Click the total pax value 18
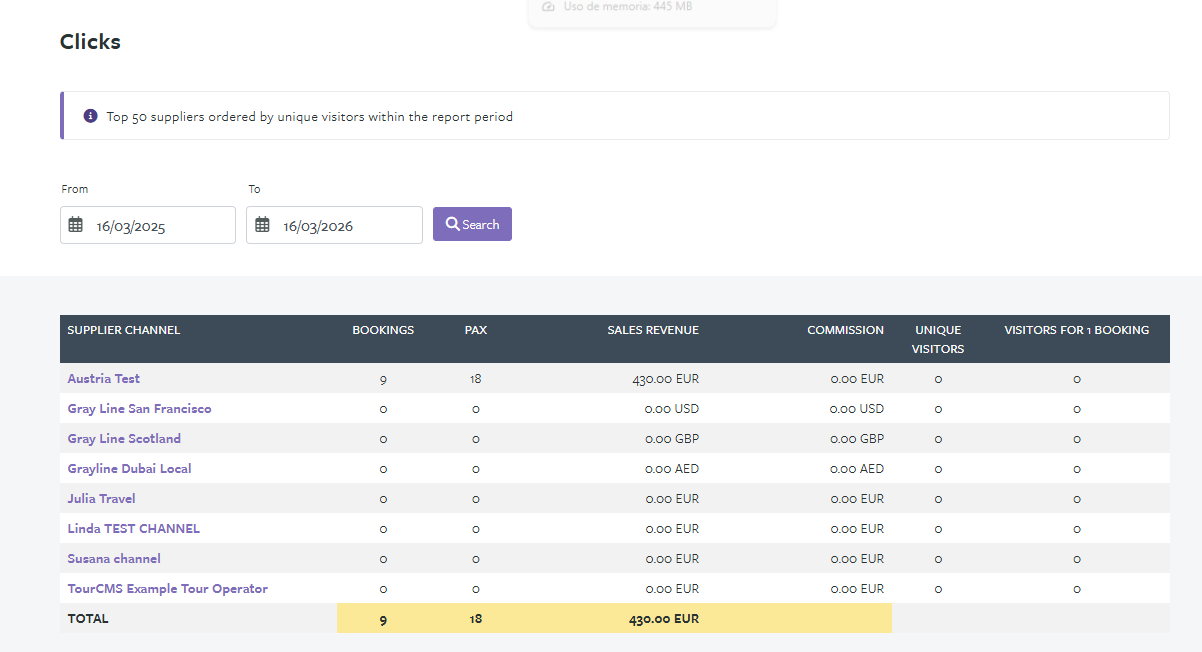The image size is (1202, 652). tap(475, 619)
